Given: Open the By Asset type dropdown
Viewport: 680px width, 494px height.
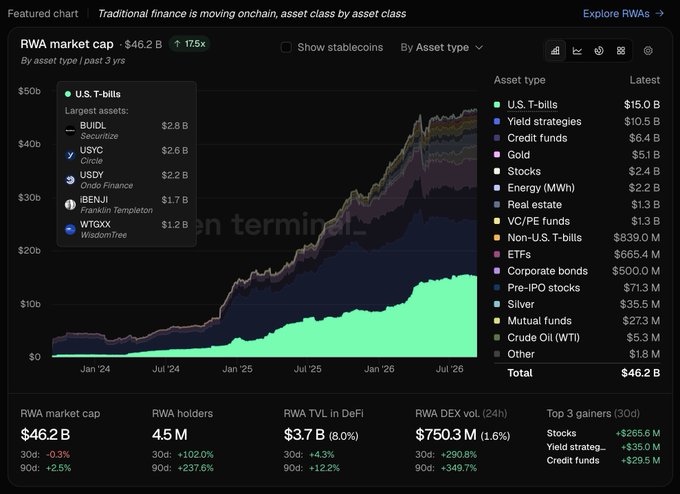Looking at the screenshot, I should click(x=441, y=47).
